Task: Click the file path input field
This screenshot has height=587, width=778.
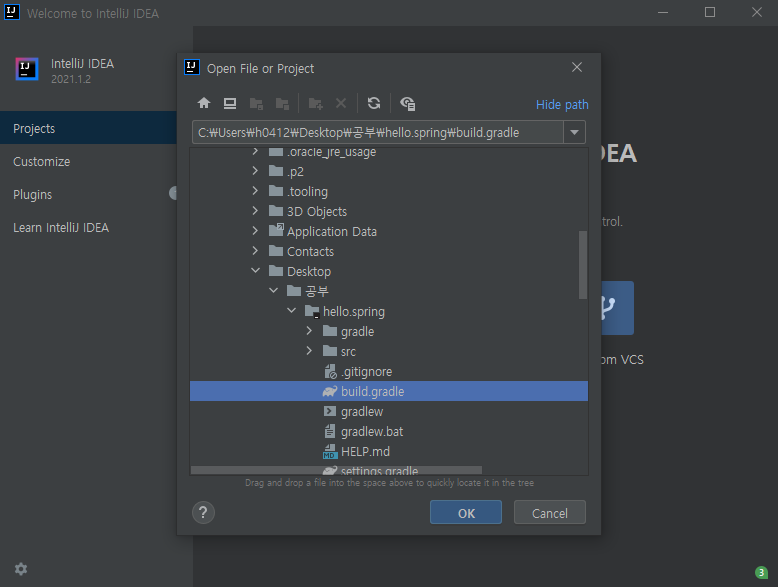Action: click(x=378, y=132)
